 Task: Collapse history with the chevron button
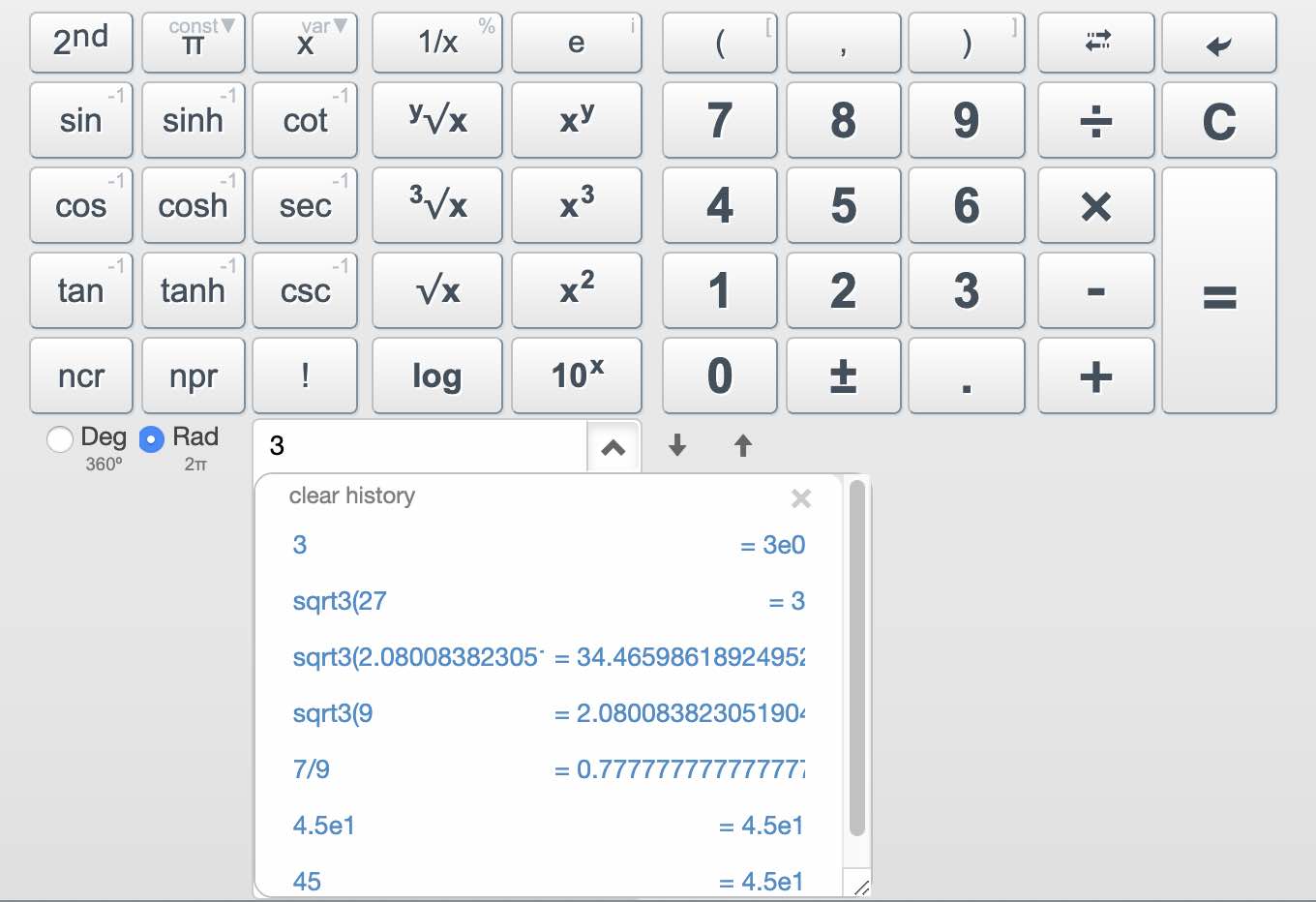613,447
